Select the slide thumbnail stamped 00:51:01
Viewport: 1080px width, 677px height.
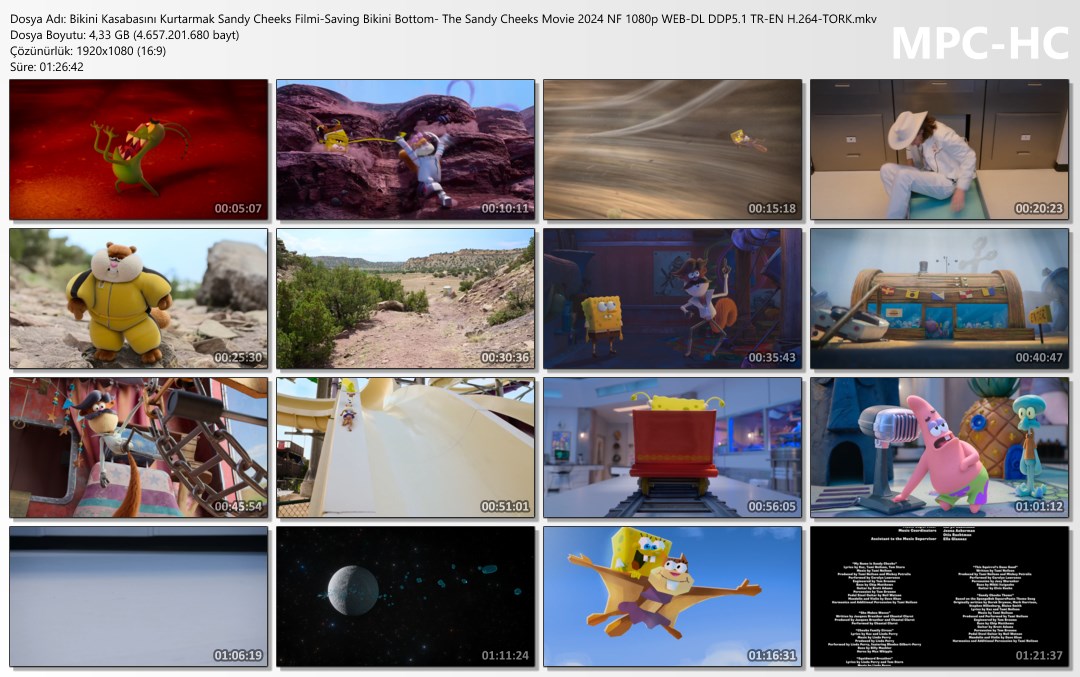(406, 448)
